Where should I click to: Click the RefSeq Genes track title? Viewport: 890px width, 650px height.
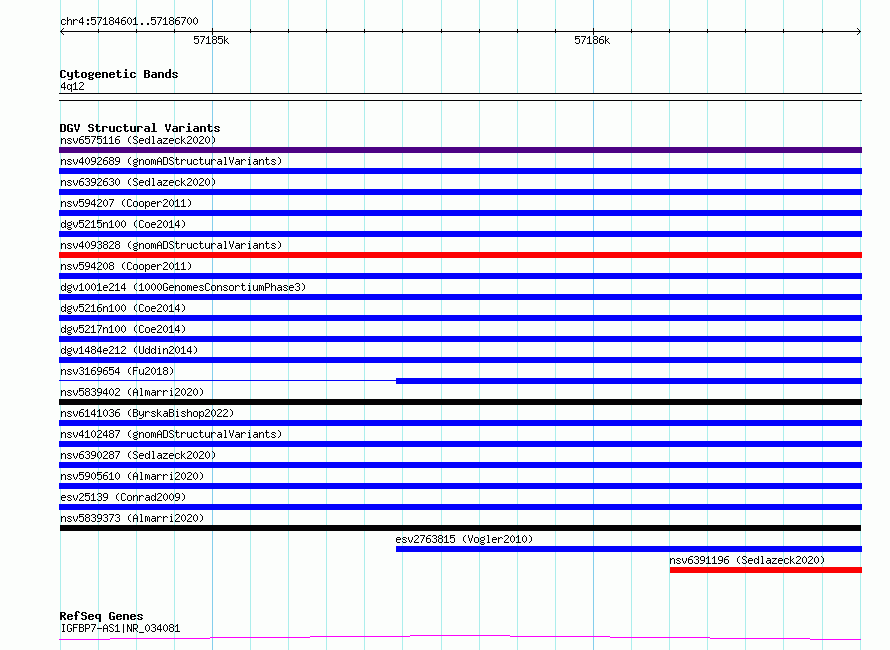[x=101, y=616]
